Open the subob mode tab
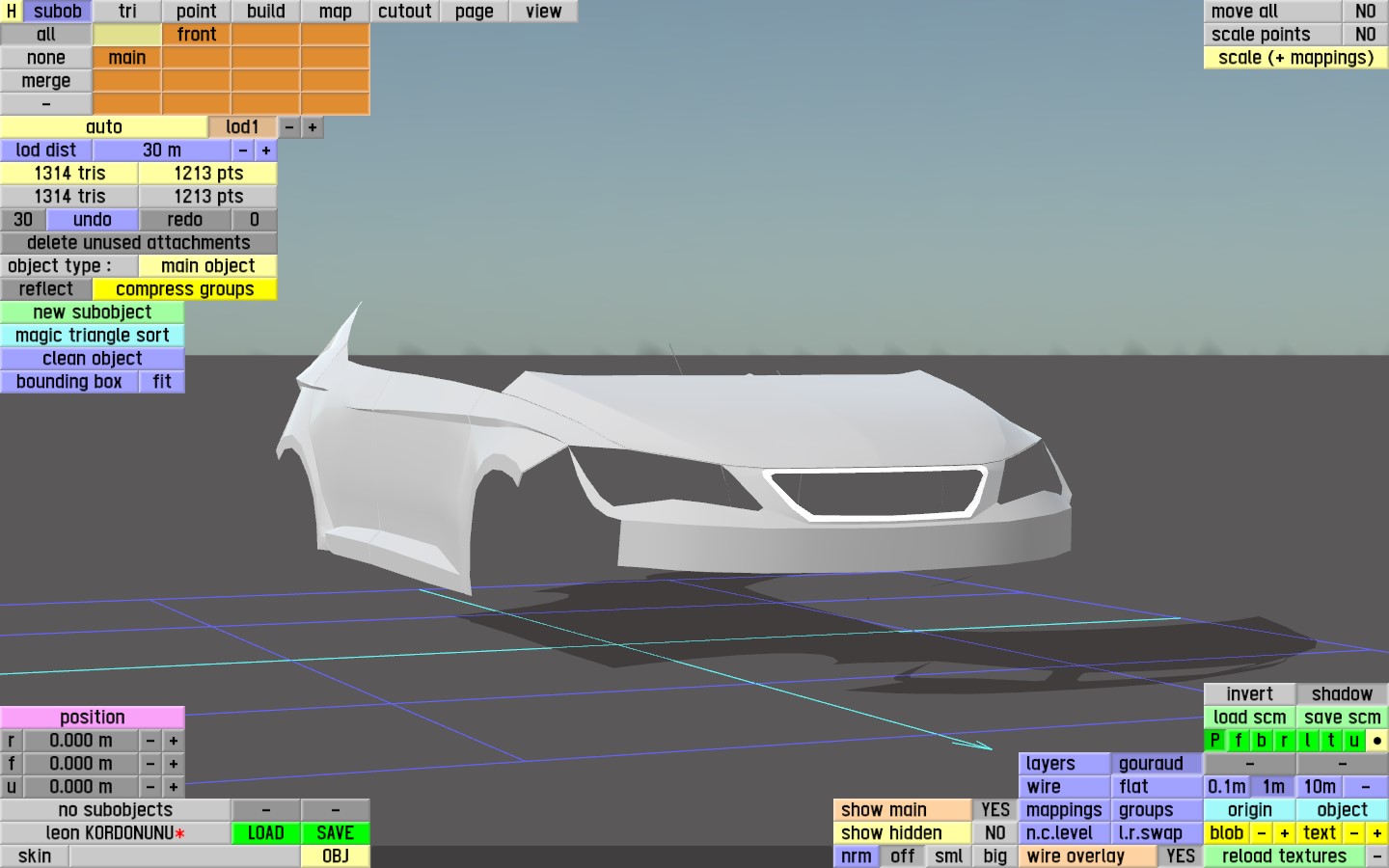1389x868 pixels. 58,12
